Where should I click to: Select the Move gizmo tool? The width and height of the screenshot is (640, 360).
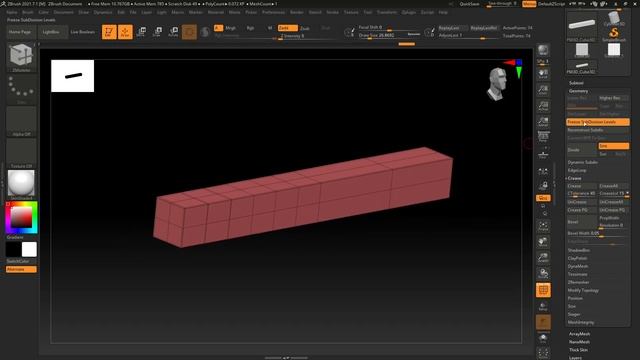pos(142,32)
